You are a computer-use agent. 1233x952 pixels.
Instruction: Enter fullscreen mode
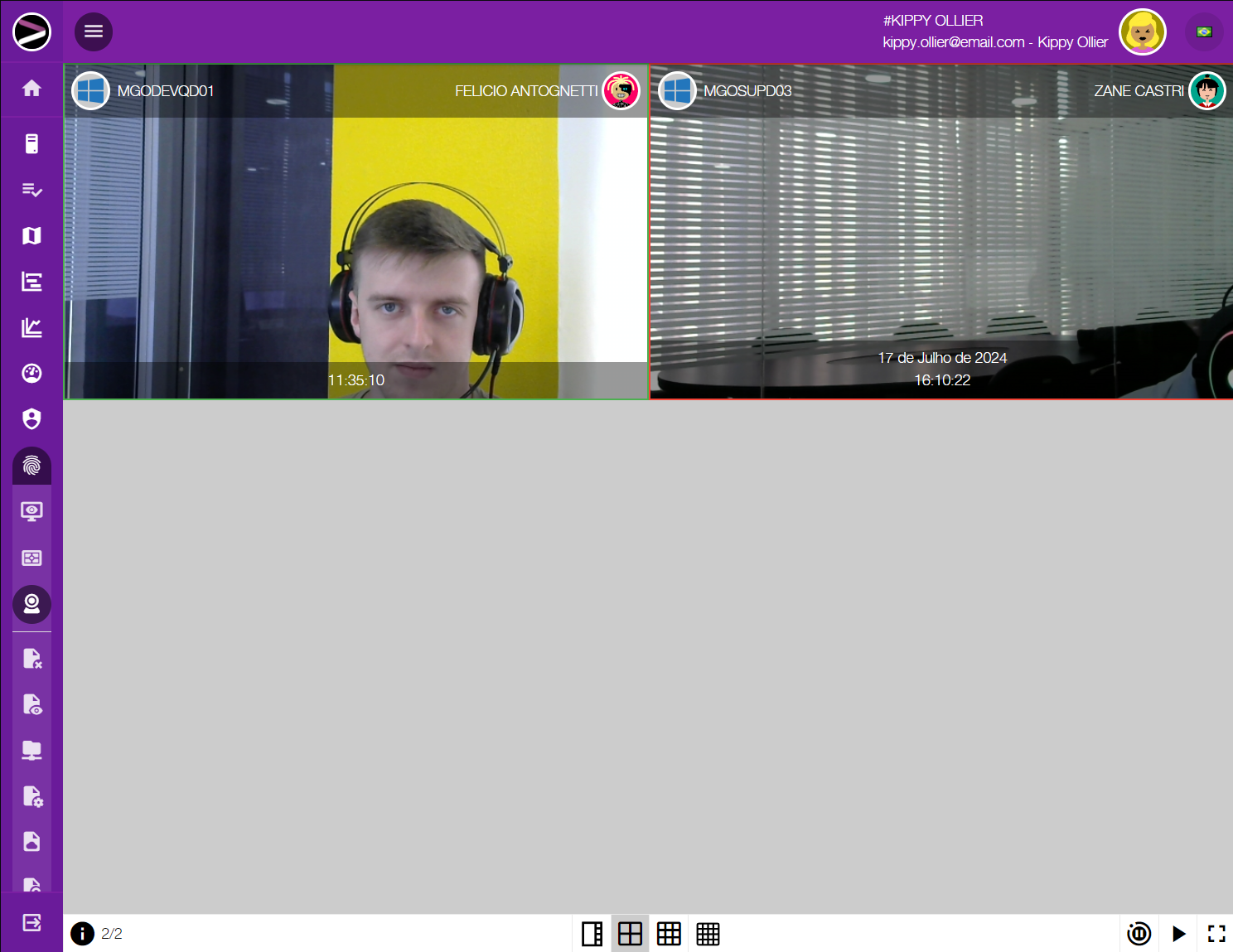tap(1216, 934)
